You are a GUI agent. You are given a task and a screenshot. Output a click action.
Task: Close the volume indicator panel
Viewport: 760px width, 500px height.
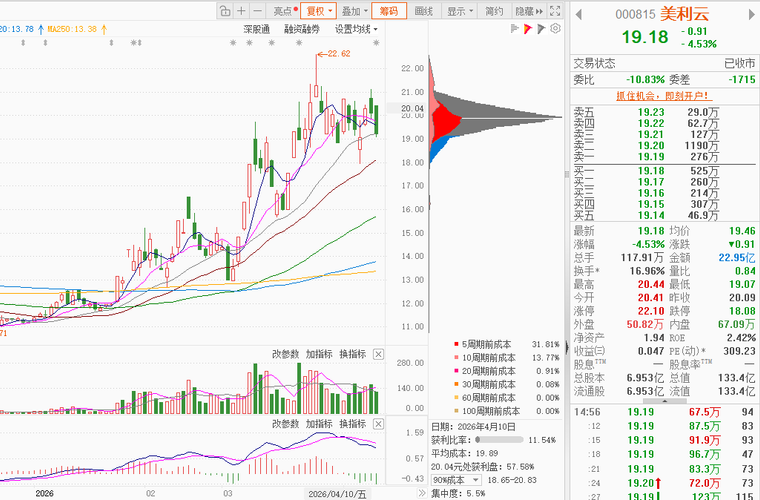[x=379, y=355]
